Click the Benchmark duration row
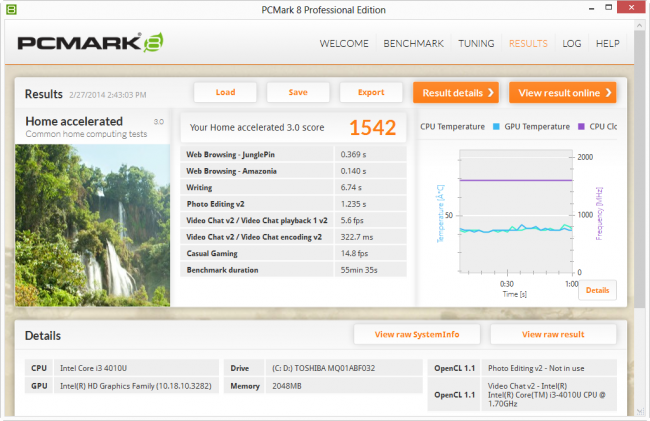 pyautogui.click(x=293, y=270)
